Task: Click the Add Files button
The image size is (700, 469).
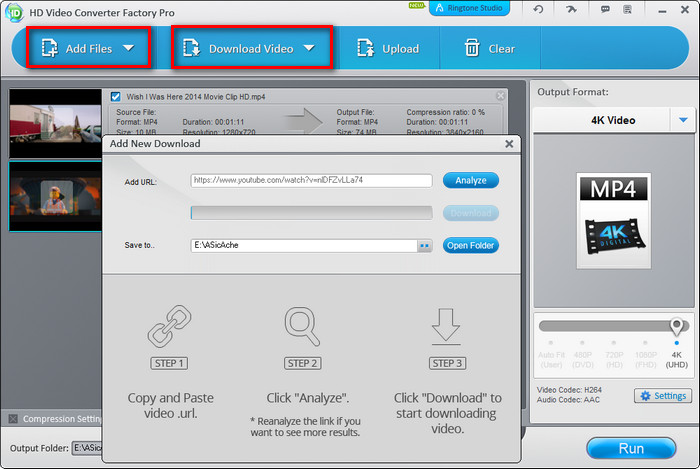Action: pos(88,47)
